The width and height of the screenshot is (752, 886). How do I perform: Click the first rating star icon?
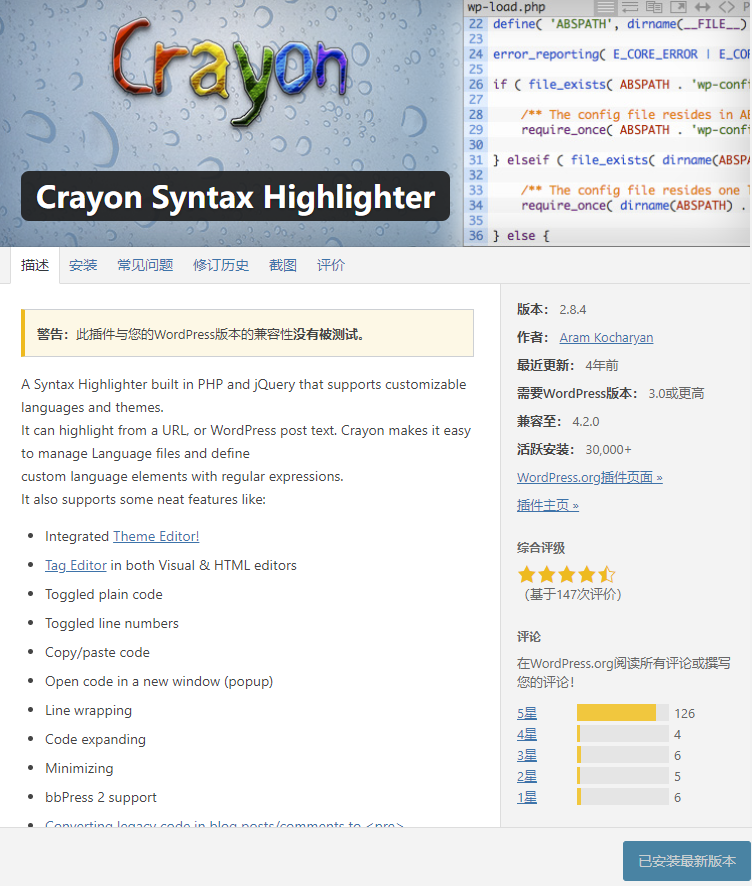[x=527, y=574]
